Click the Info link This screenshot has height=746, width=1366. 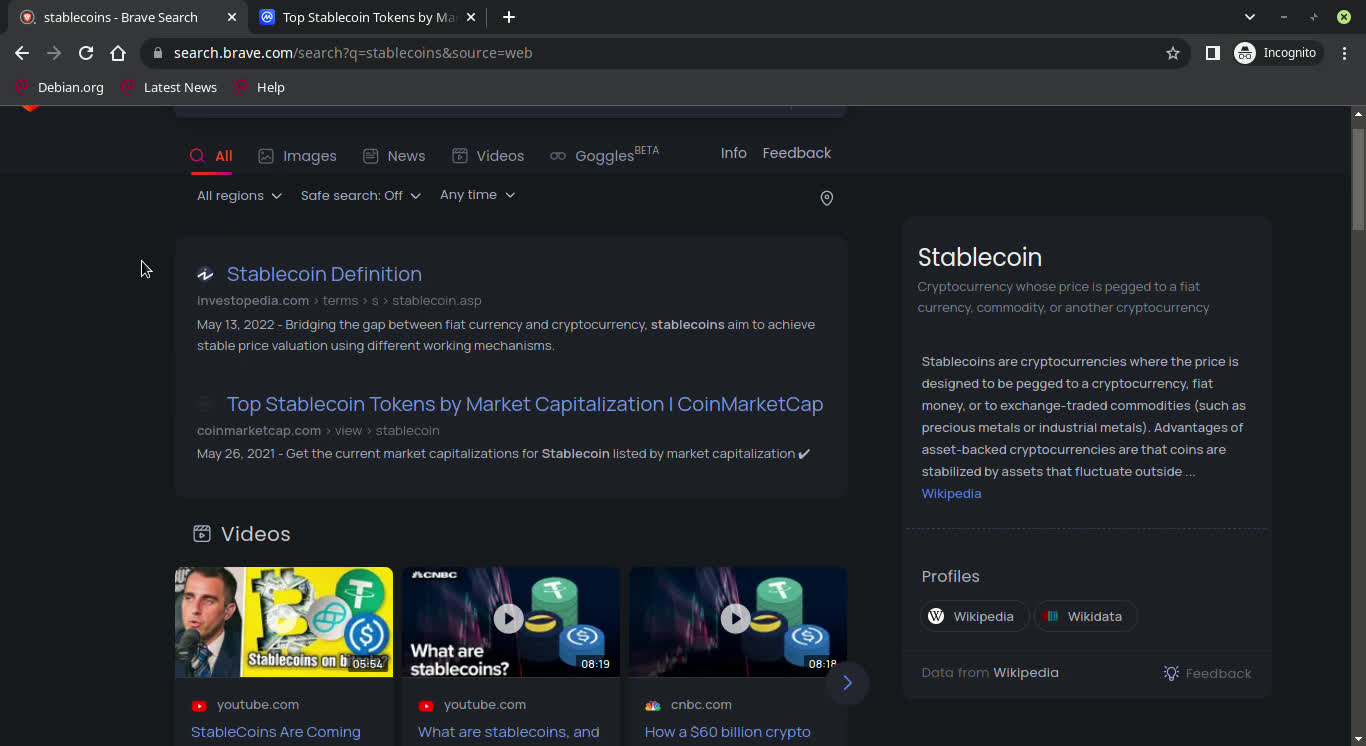click(x=734, y=153)
